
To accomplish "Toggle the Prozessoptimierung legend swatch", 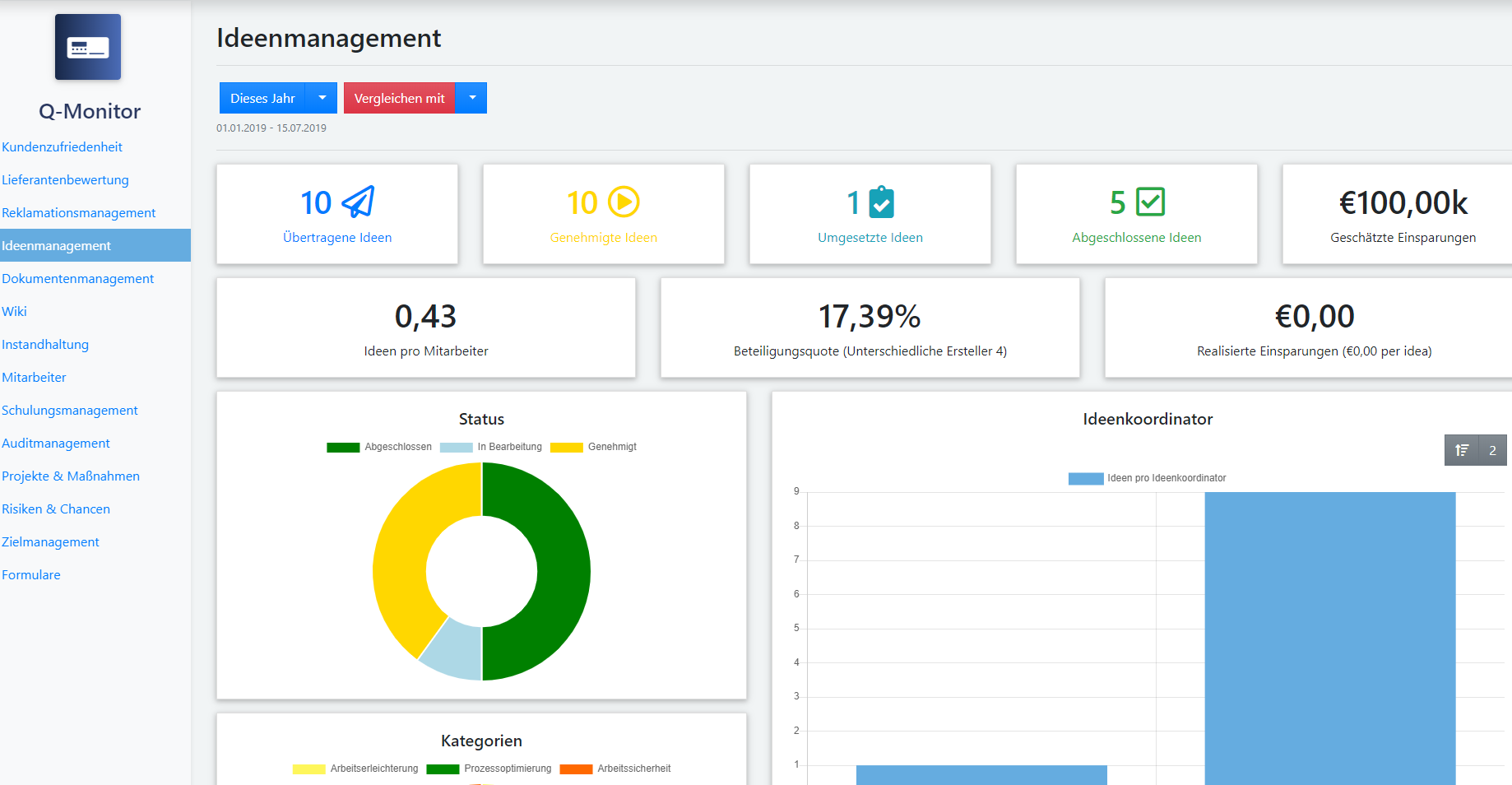I will pyautogui.click(x=443, y=769).
